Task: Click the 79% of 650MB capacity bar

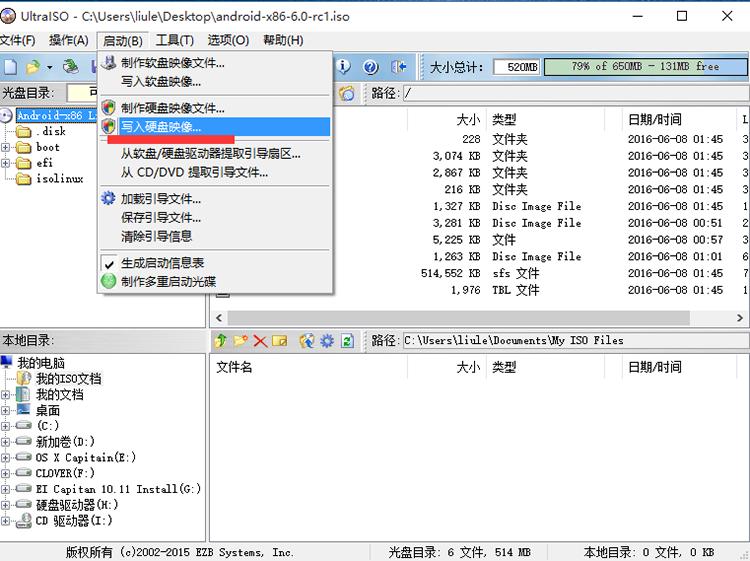Action: [645, 67]
